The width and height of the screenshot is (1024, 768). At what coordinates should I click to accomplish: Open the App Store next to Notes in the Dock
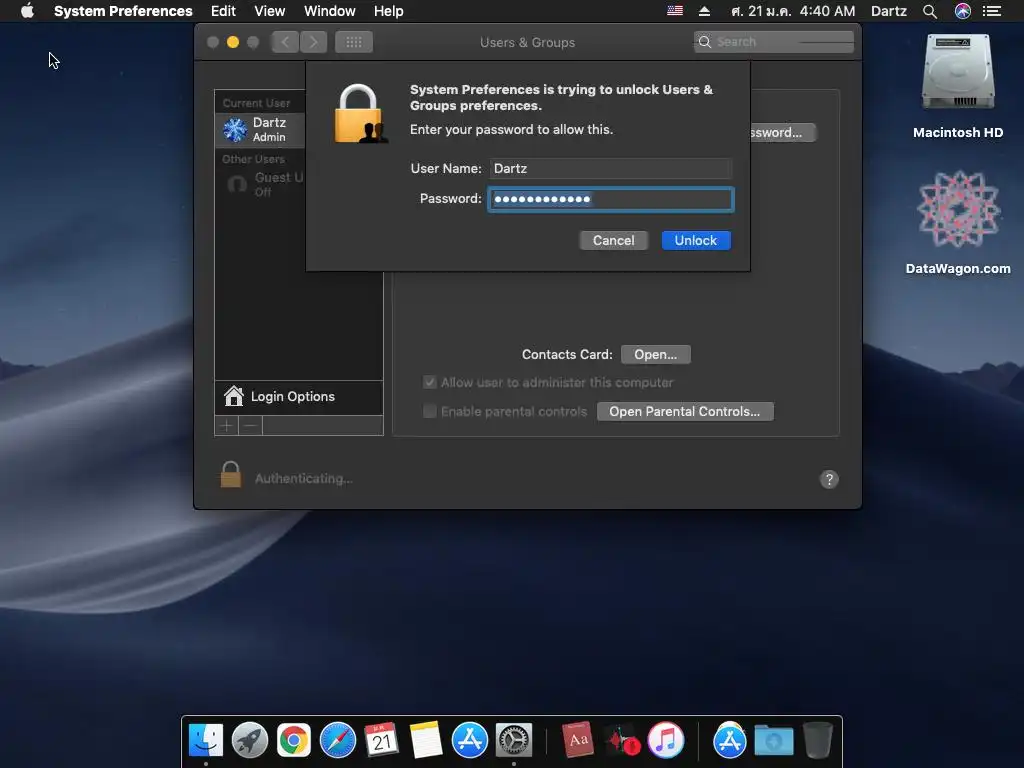pos(470,740)
